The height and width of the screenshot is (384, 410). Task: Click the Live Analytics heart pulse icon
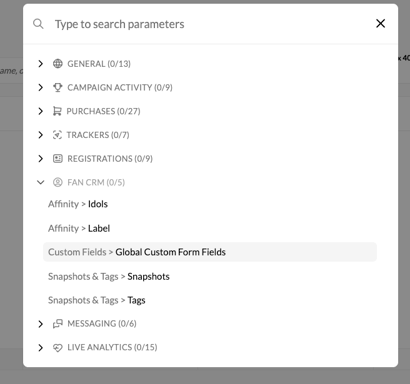pyautogui.click(x=58, y=347)
